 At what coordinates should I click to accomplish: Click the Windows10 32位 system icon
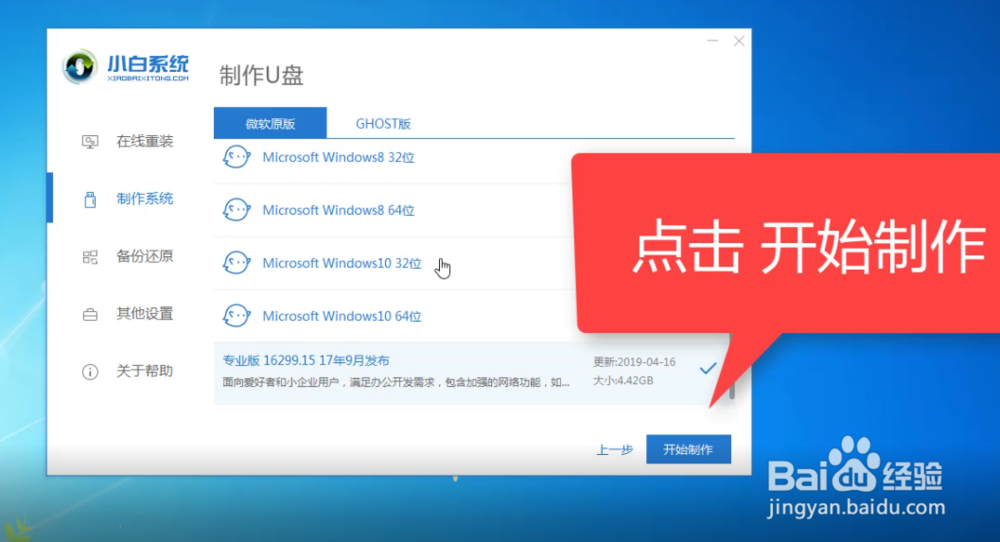pyautogui.click(x=236, y=263)
